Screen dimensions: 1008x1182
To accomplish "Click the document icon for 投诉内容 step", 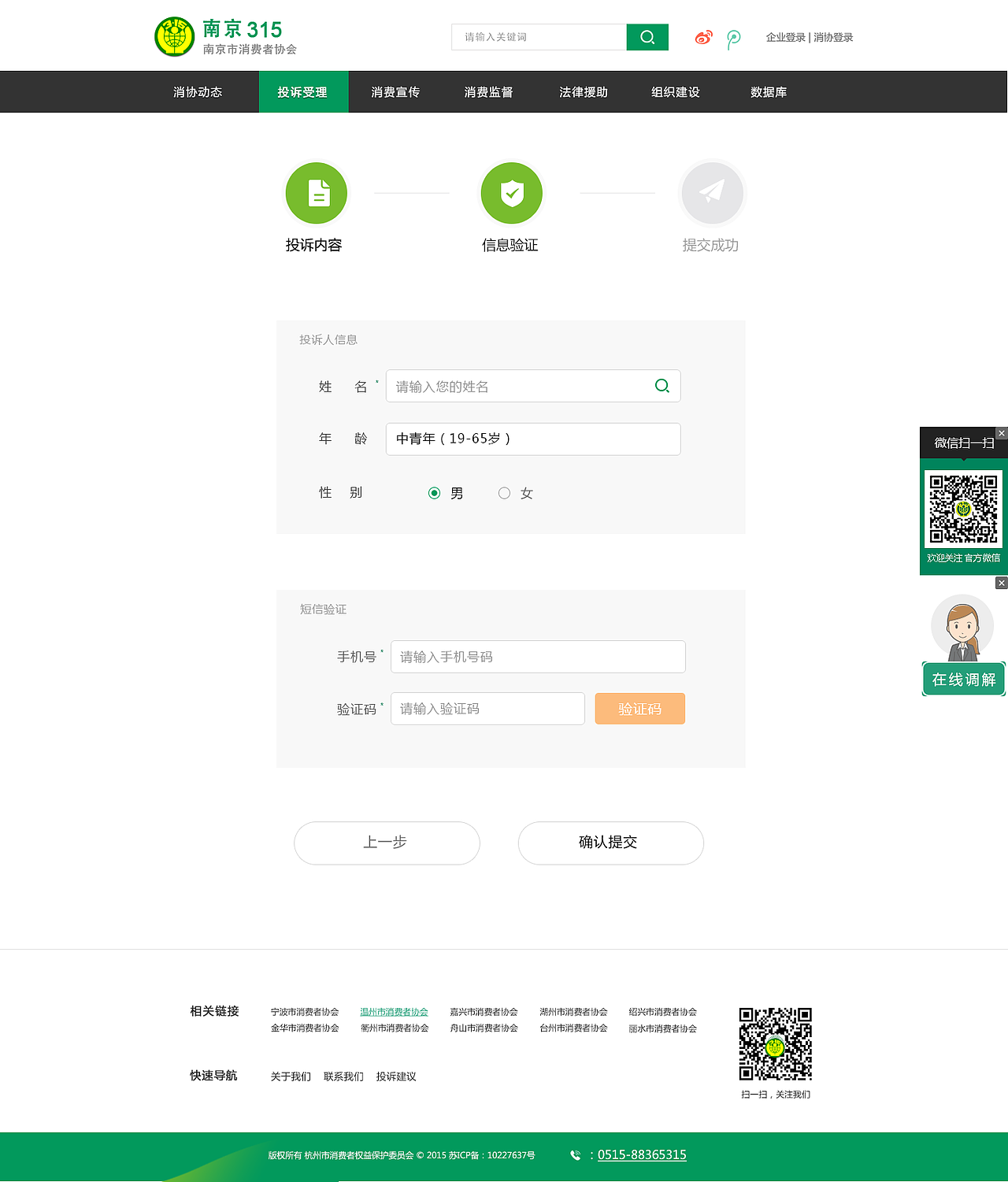I will (x=316, y=193).
